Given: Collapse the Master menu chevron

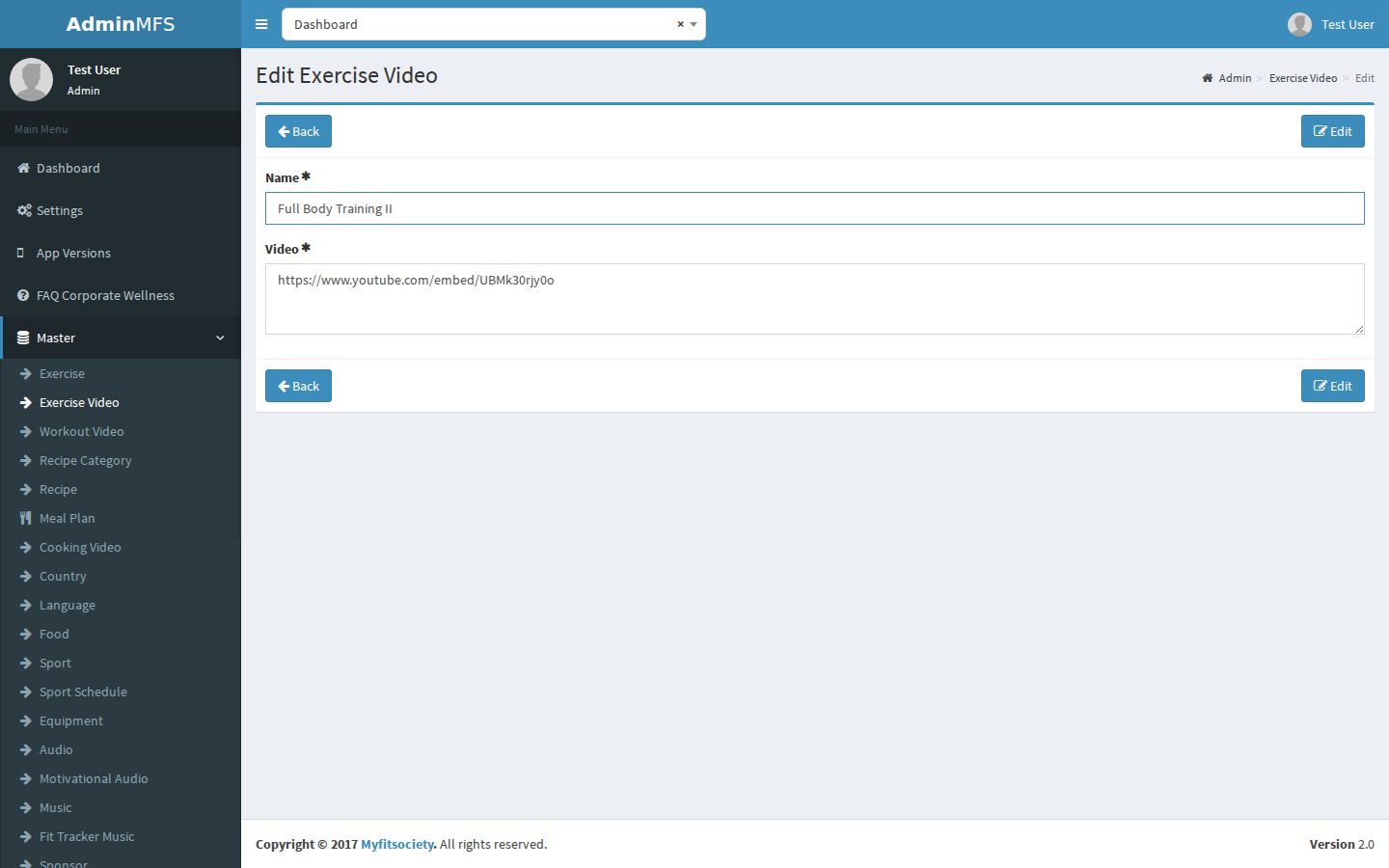Looking at the screenshot, I should [220, 338].
